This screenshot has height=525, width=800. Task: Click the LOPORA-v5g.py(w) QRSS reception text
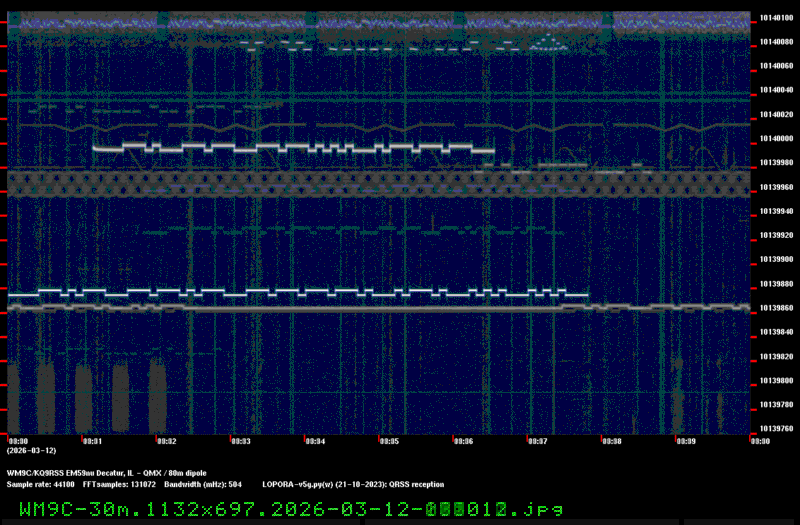[x=353, y=484]
